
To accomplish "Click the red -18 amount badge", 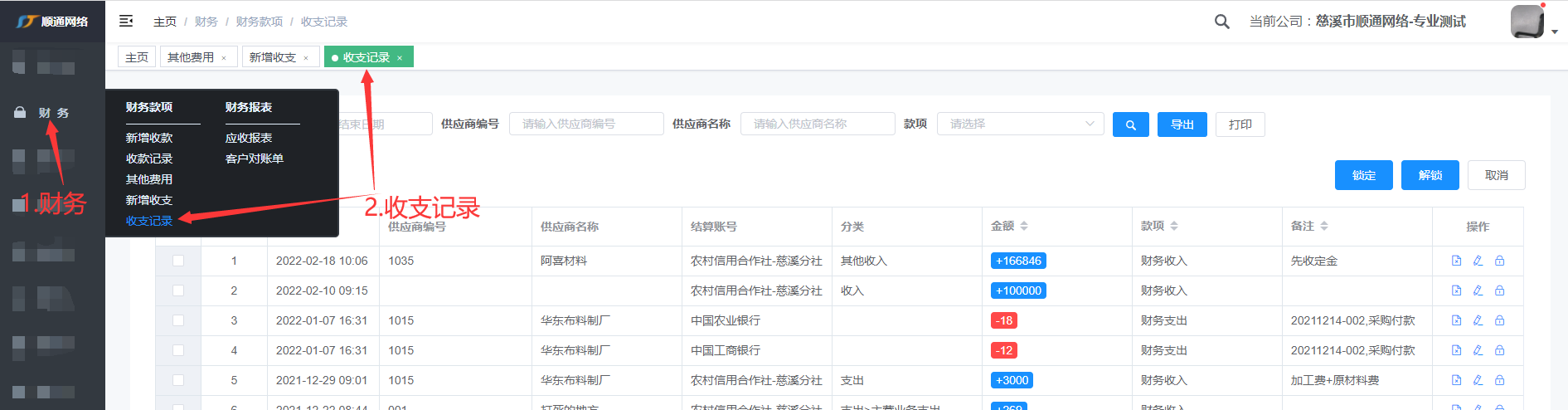I will pyautogui.click(x=1003, y=320).
